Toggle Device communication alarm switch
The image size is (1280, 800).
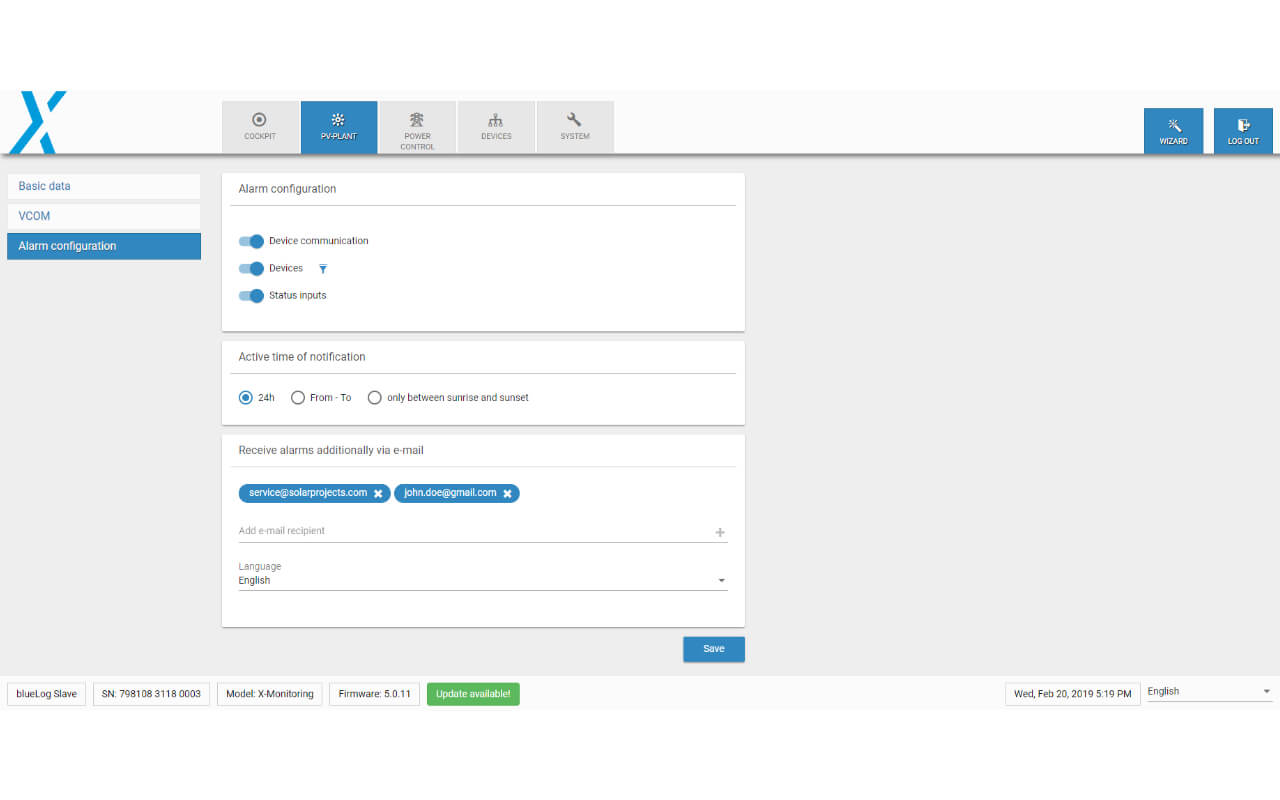[251, 241]
